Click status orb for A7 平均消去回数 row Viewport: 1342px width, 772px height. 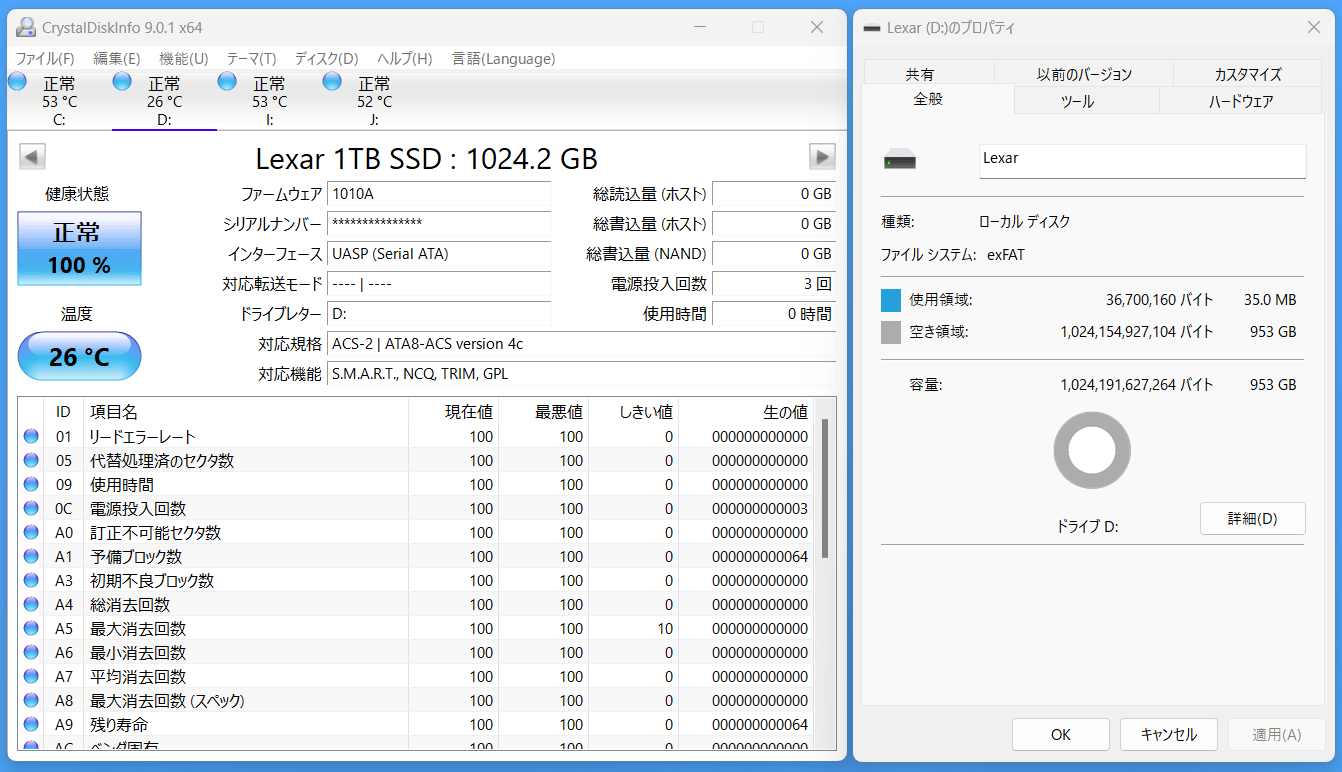tap(31, 677)
